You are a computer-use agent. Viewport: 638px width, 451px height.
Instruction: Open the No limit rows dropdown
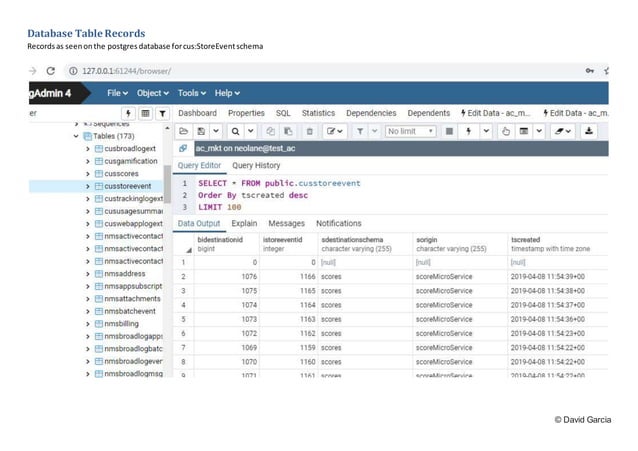point(410,131)
